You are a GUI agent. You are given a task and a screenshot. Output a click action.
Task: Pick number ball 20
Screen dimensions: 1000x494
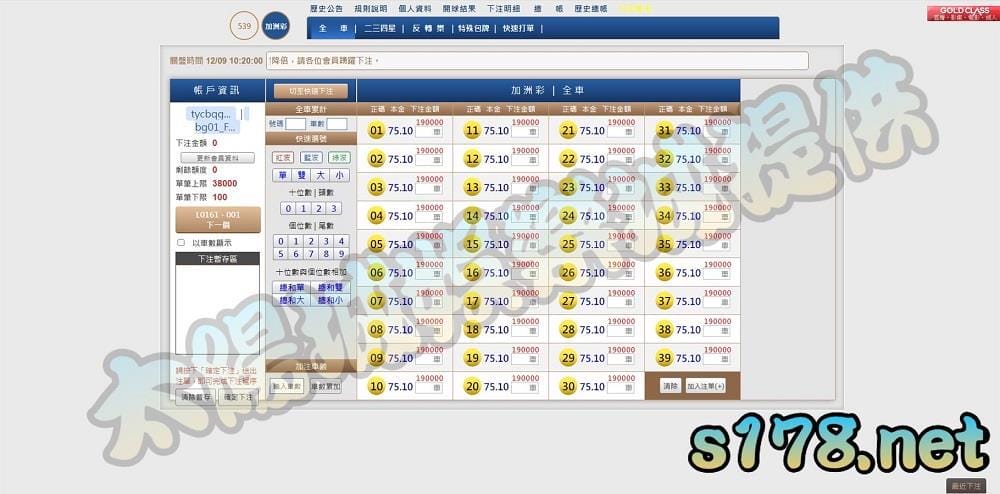pos(472,387)
